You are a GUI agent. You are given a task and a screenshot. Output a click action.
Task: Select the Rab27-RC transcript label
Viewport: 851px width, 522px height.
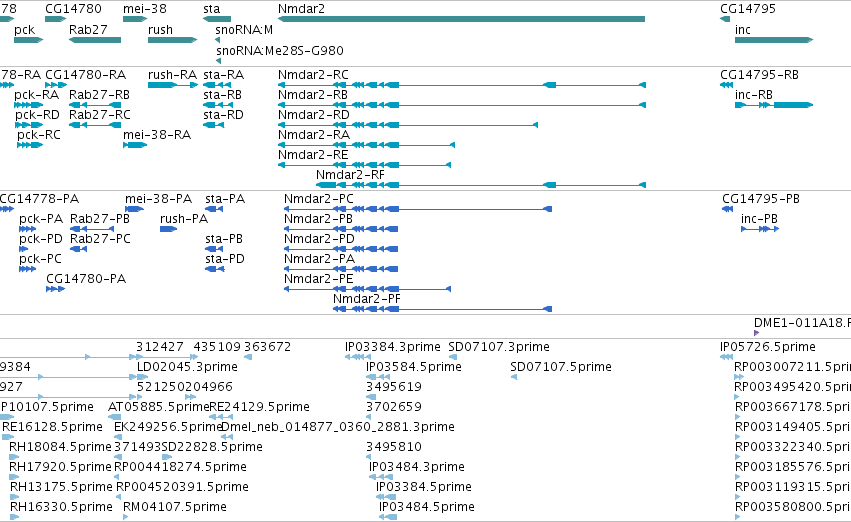click(100, 114)
